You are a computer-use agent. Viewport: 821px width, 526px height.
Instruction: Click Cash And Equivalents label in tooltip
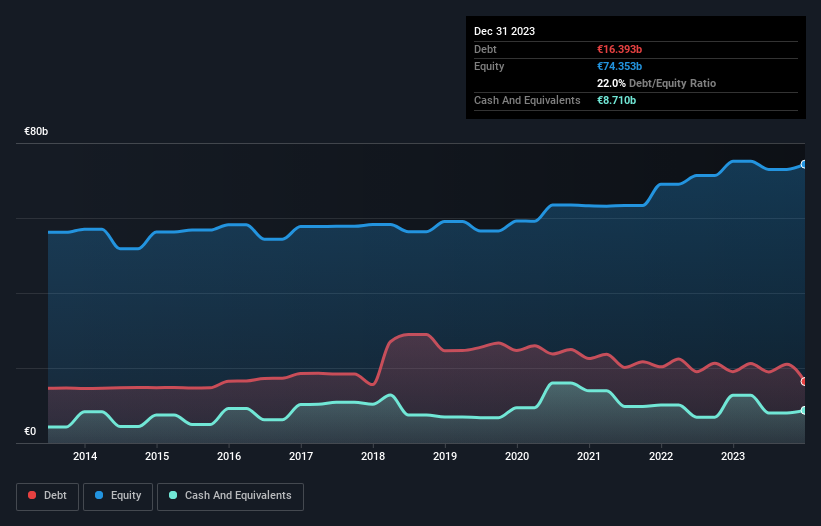[x=527, y=100]
